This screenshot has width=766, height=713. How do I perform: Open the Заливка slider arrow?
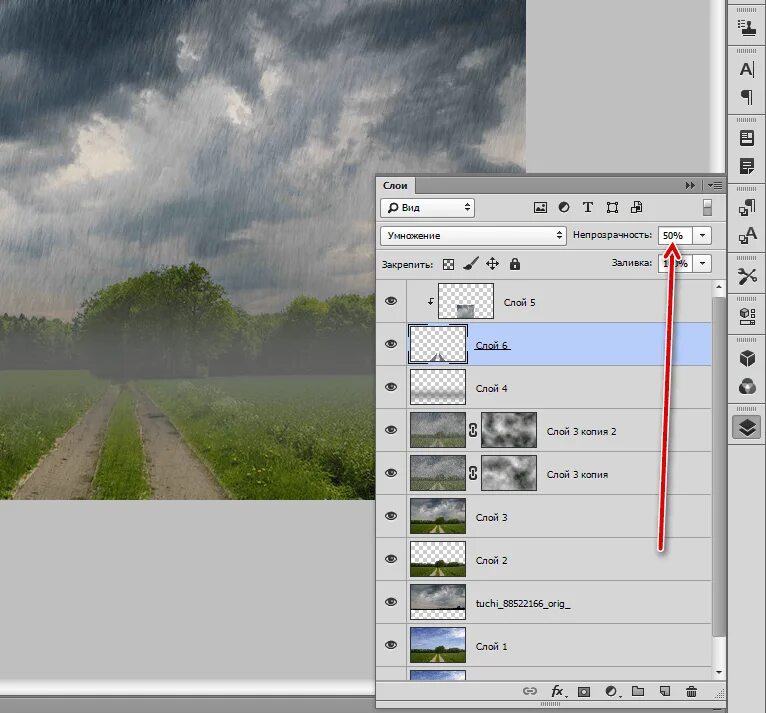702,263
